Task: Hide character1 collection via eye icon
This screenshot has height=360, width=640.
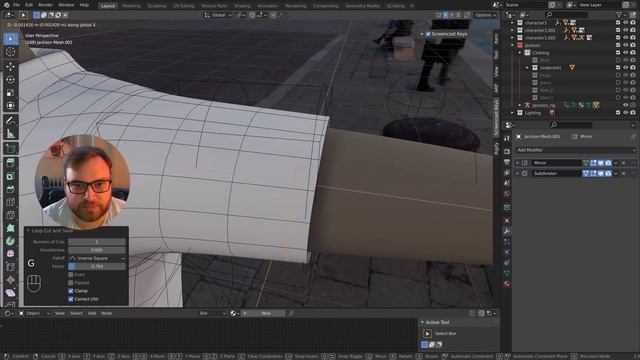Action: (x=625, y=23)
